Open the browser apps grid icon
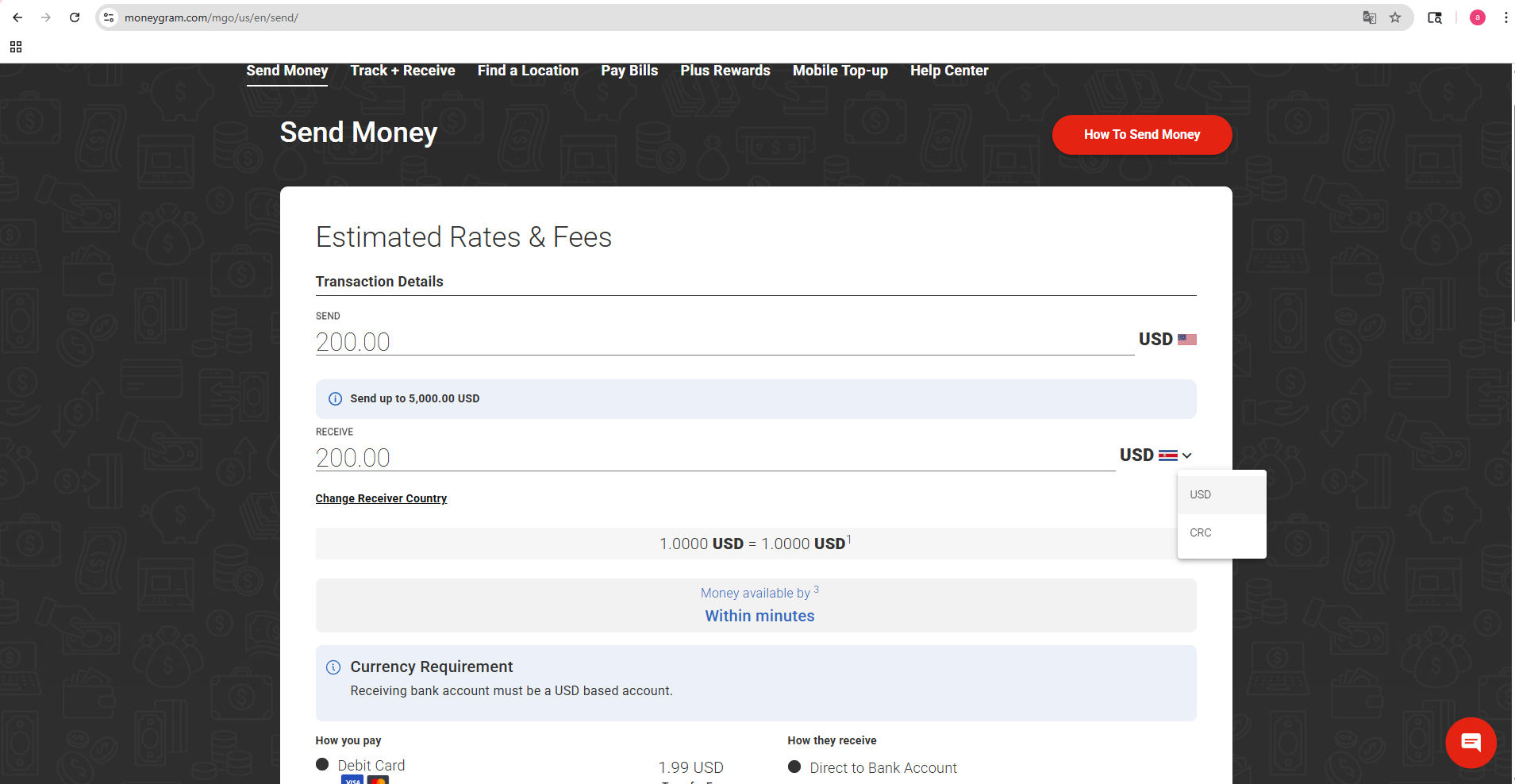1515x784 pixels. click(x=16, y=47)
